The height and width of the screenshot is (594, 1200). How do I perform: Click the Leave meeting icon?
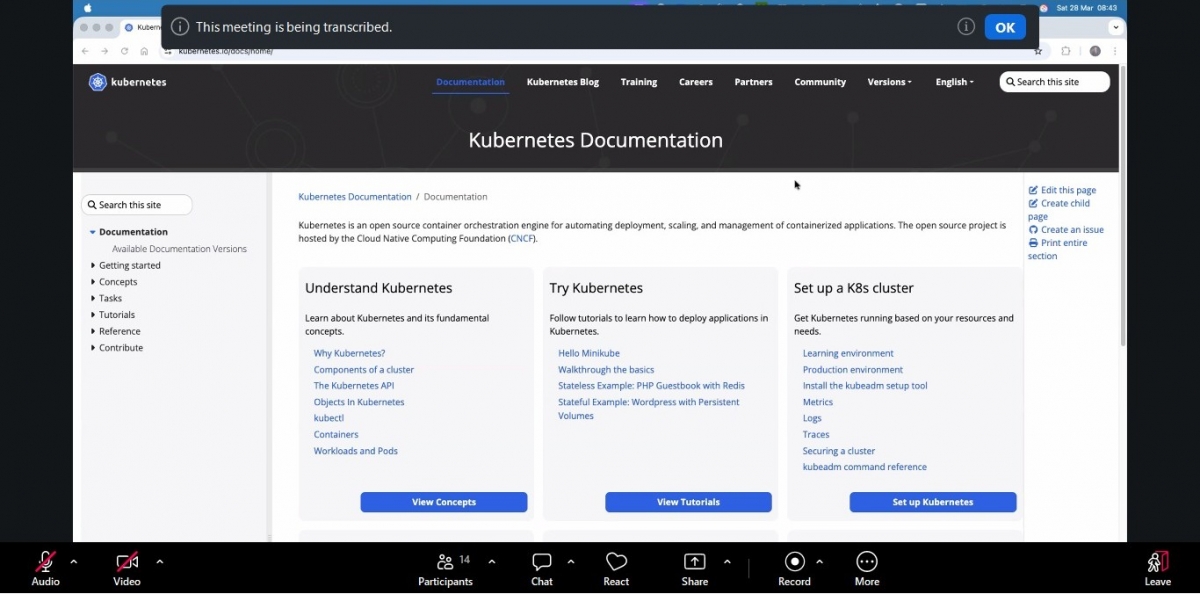1157,562
